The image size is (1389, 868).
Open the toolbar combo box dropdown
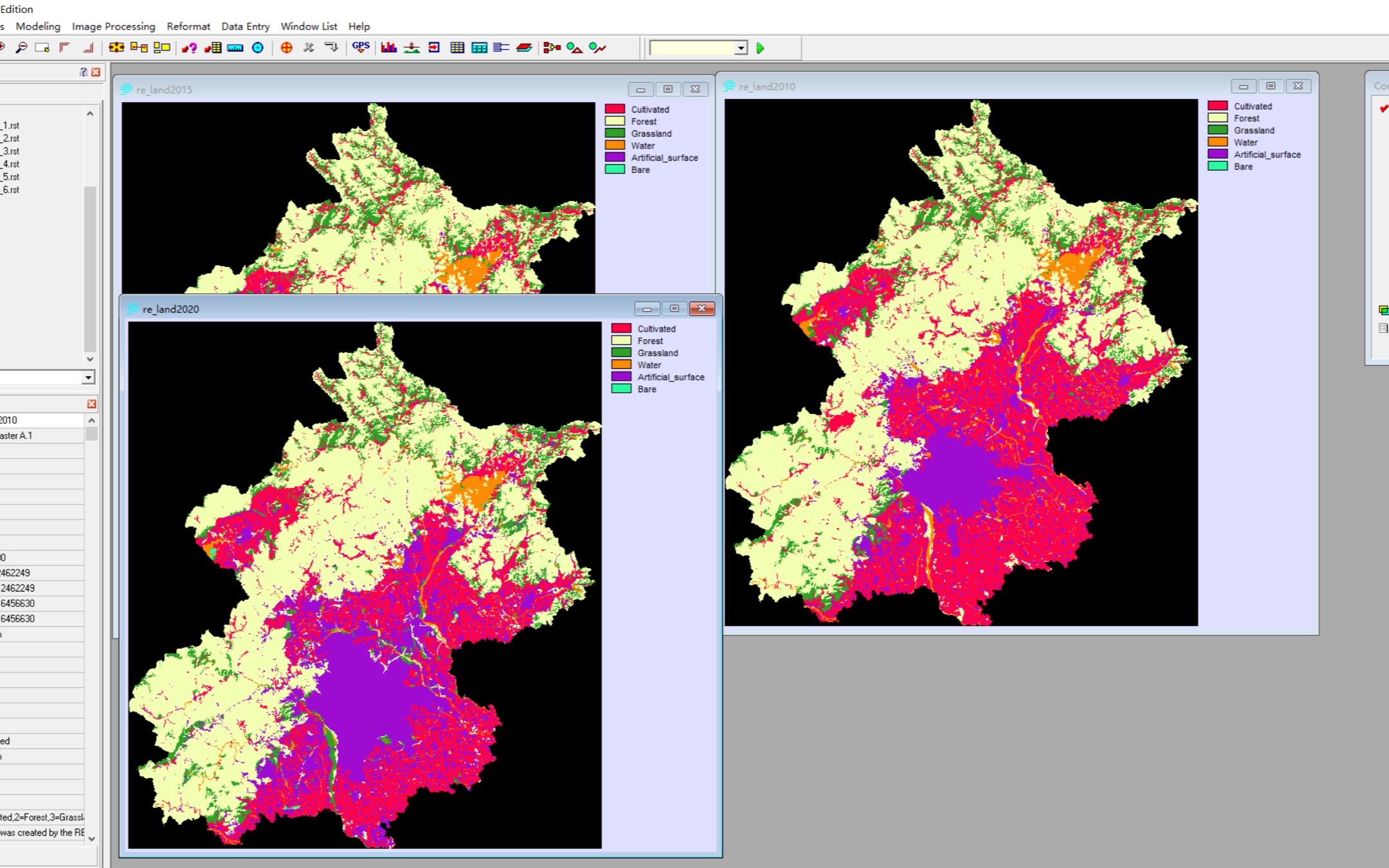pos(741,48)
